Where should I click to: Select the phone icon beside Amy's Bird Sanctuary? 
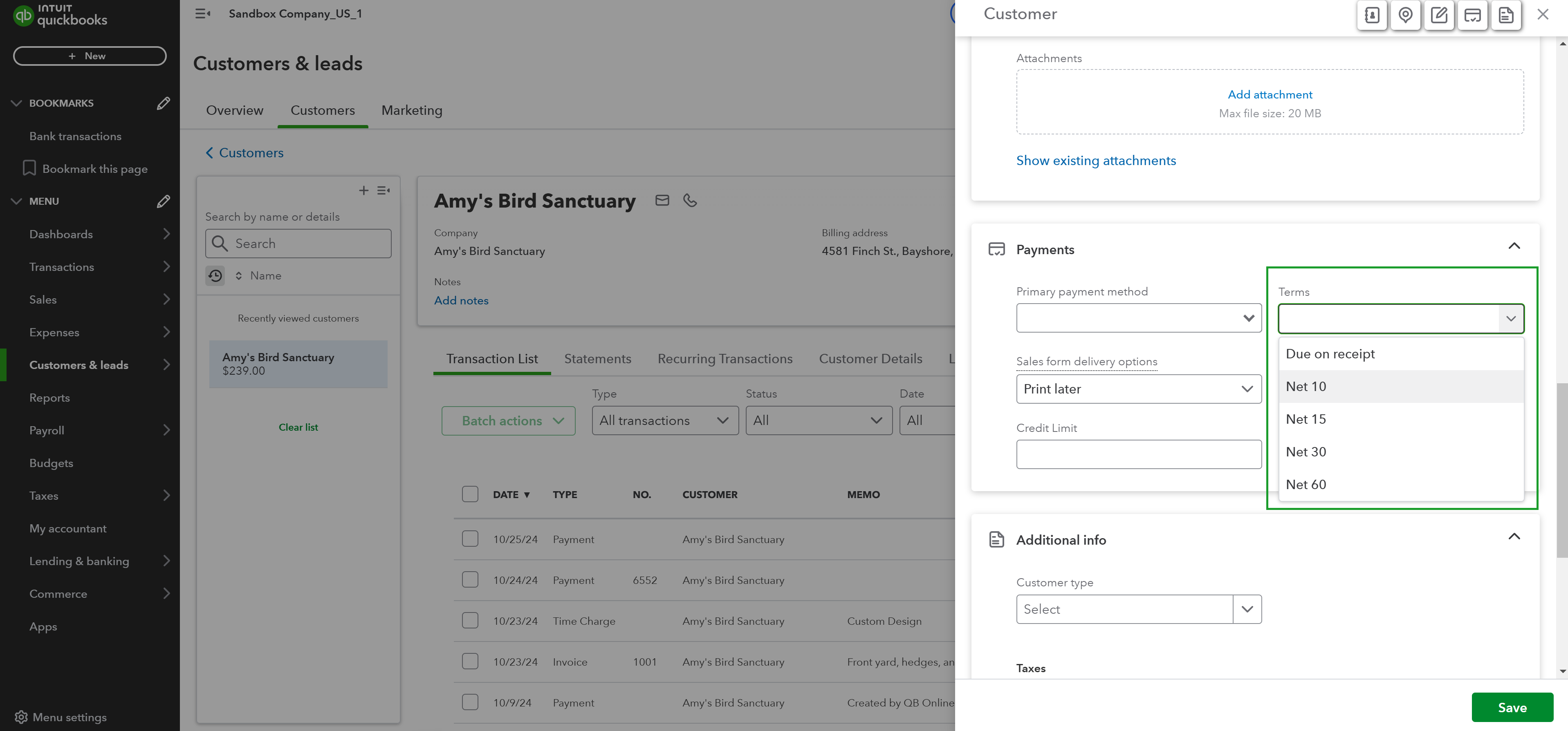(690, 200)
